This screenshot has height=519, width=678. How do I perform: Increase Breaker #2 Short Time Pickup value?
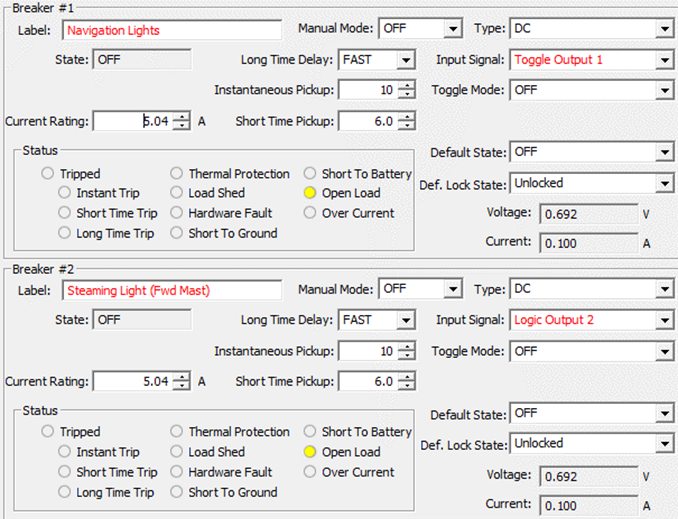coord(406,377)
